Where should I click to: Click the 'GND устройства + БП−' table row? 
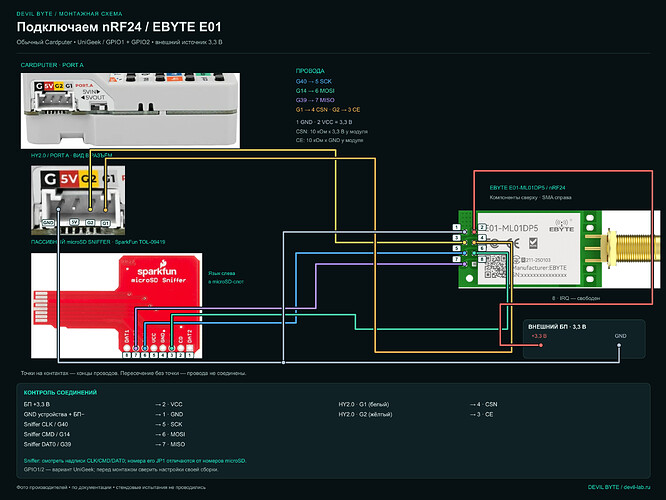click(54, 414)
